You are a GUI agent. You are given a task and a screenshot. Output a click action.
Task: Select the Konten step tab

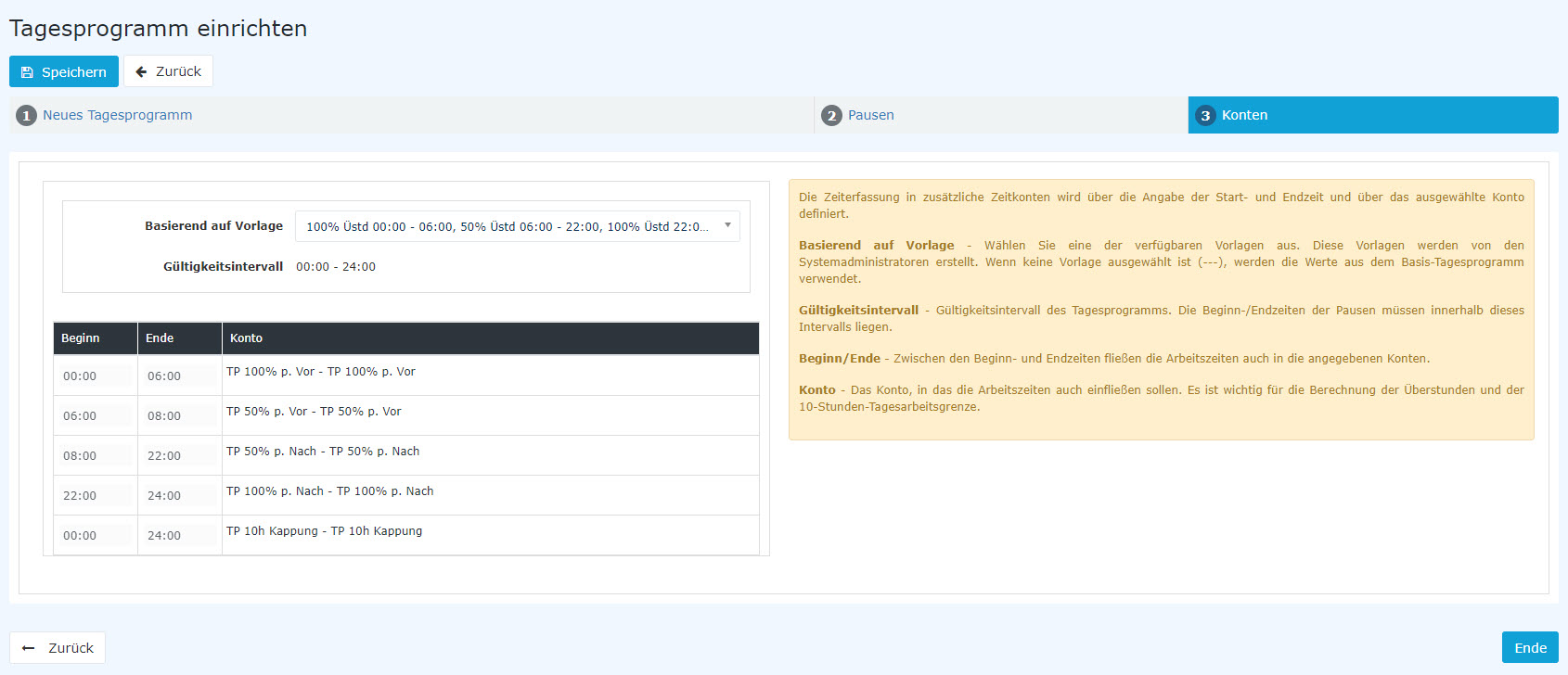tap(1244, 115)
